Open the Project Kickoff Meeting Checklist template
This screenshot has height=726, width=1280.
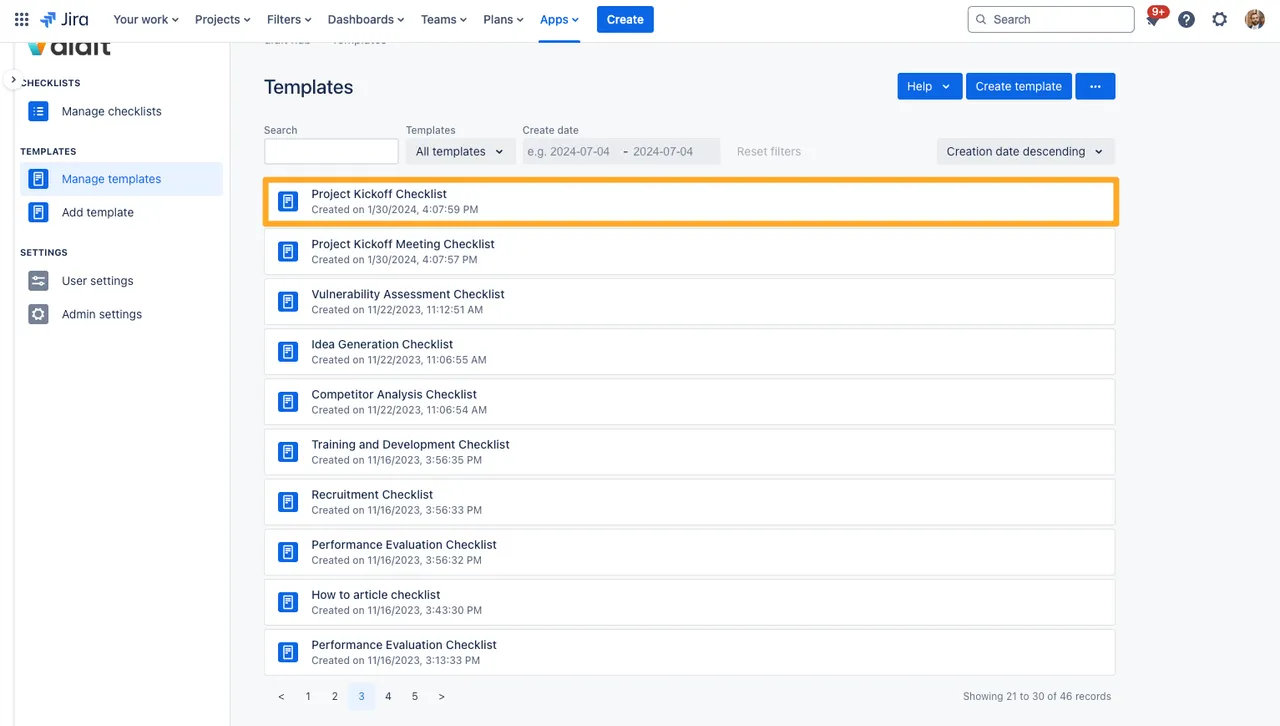point(690,252)
